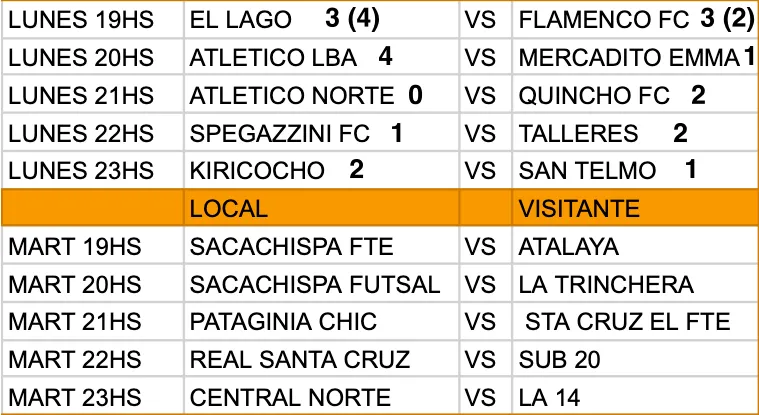Click the TALLERES team cell

pyautogui.click(x=632, y=134)
